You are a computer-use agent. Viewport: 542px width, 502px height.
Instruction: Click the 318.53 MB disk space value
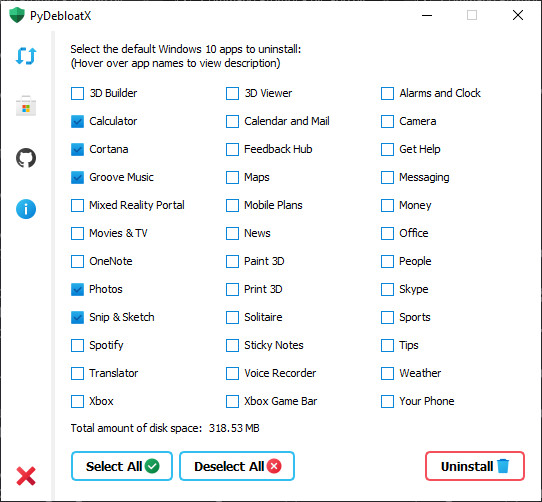coord(234,428)
